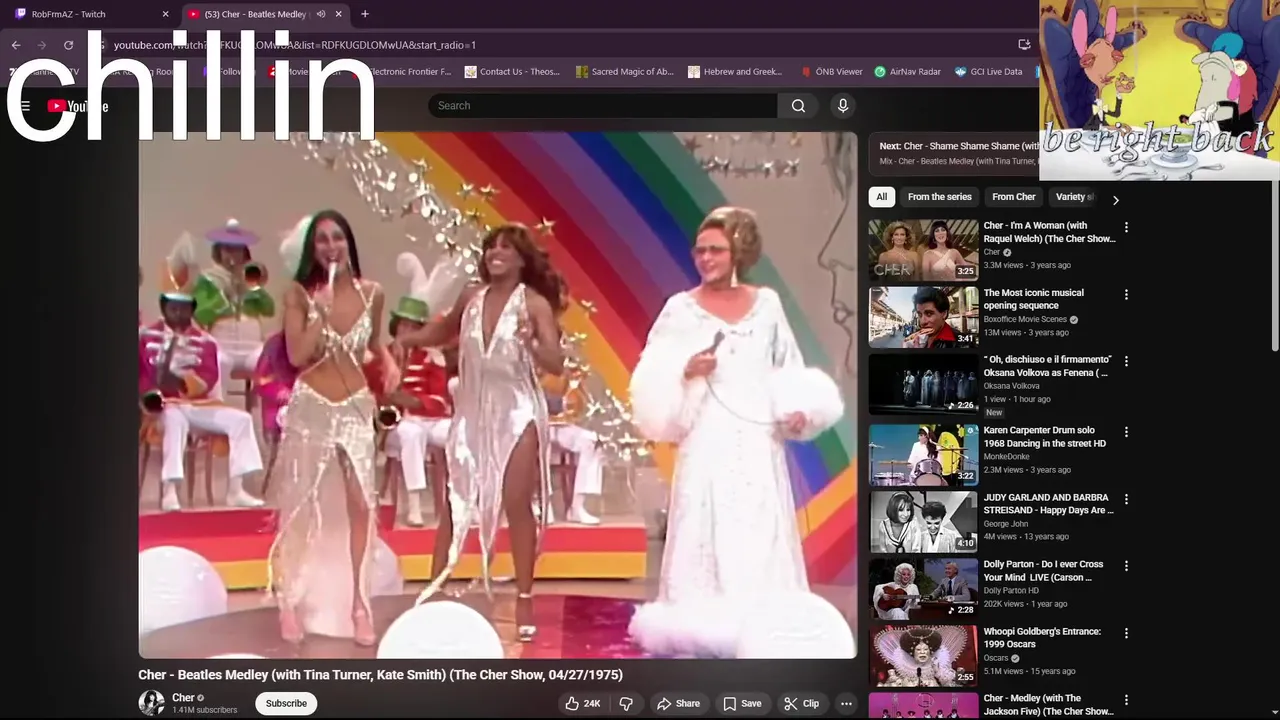Click the 1.41M subscribers text

point(205,710)
